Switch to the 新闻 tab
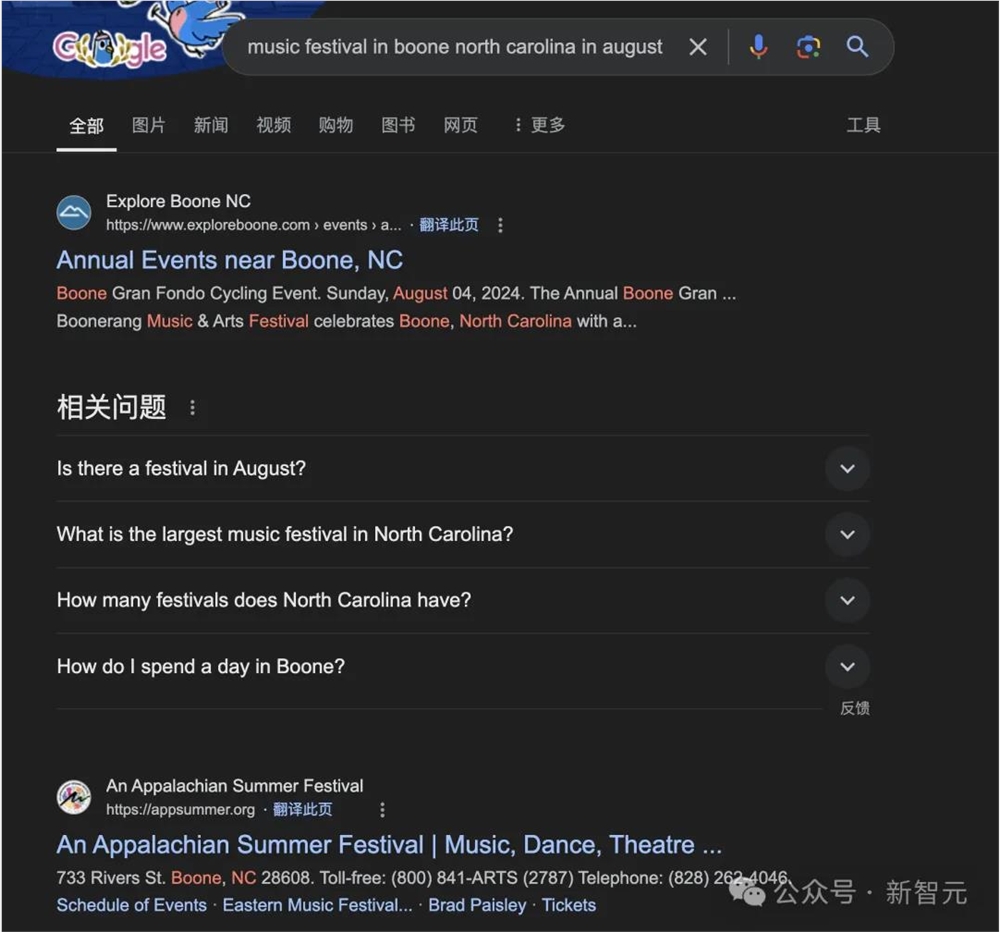Viewport: 1000px width, 932px height. (x=211, y=125)
